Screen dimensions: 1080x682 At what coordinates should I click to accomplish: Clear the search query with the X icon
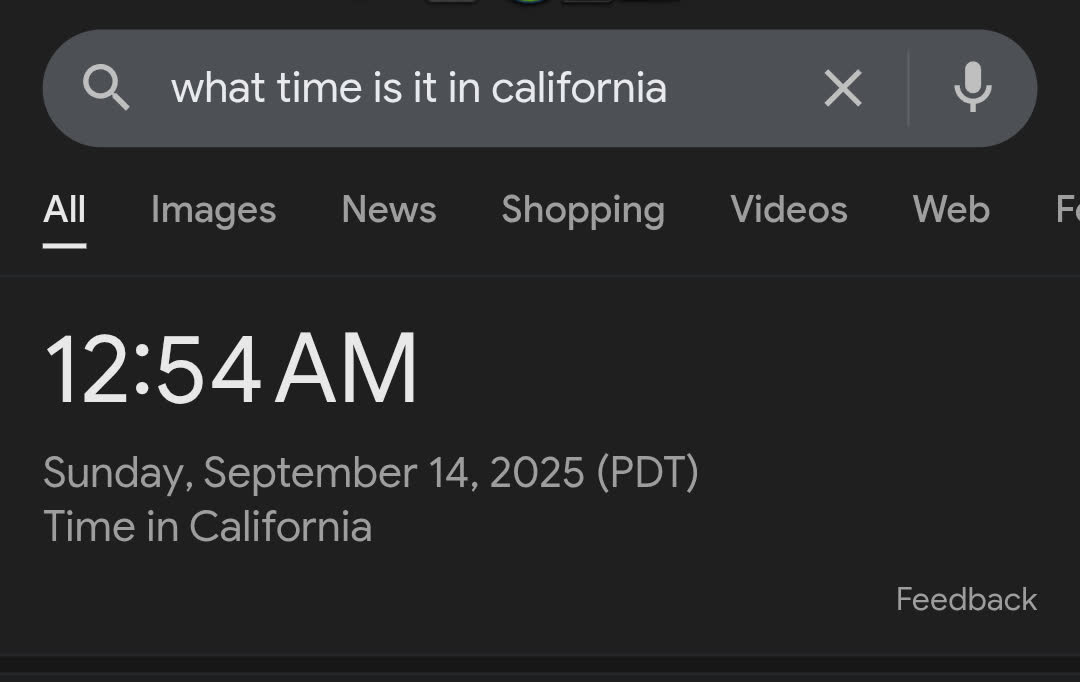pyautogui.click(x=843, y=87)
